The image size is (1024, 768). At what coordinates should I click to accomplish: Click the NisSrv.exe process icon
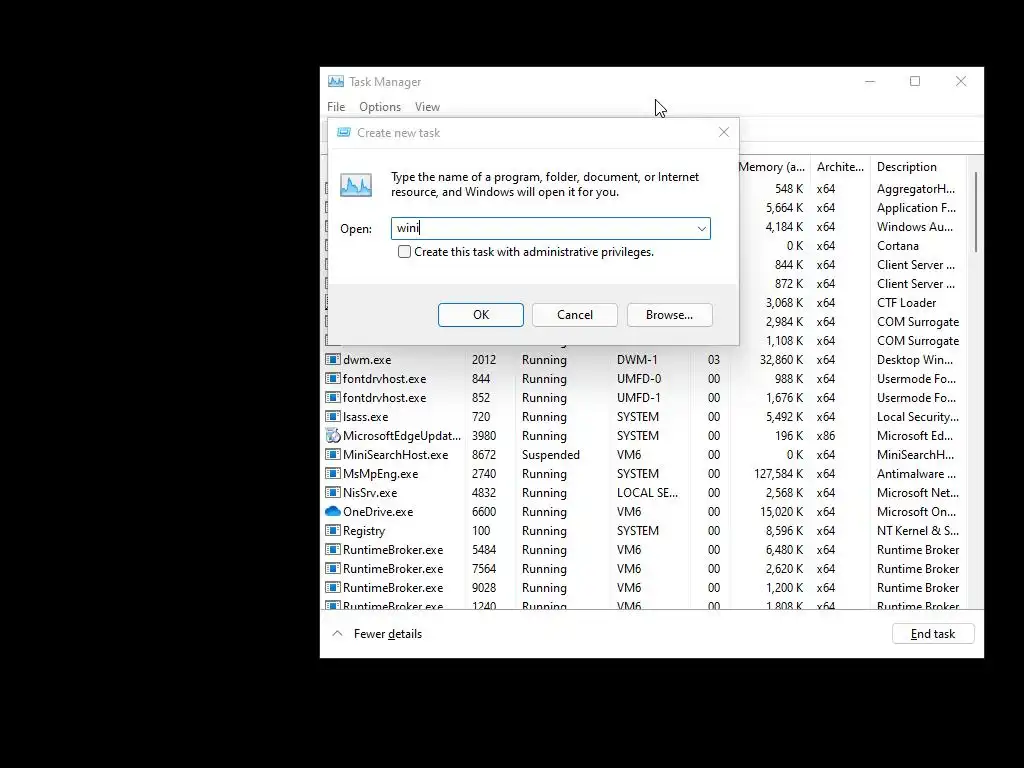pos(333,492)
